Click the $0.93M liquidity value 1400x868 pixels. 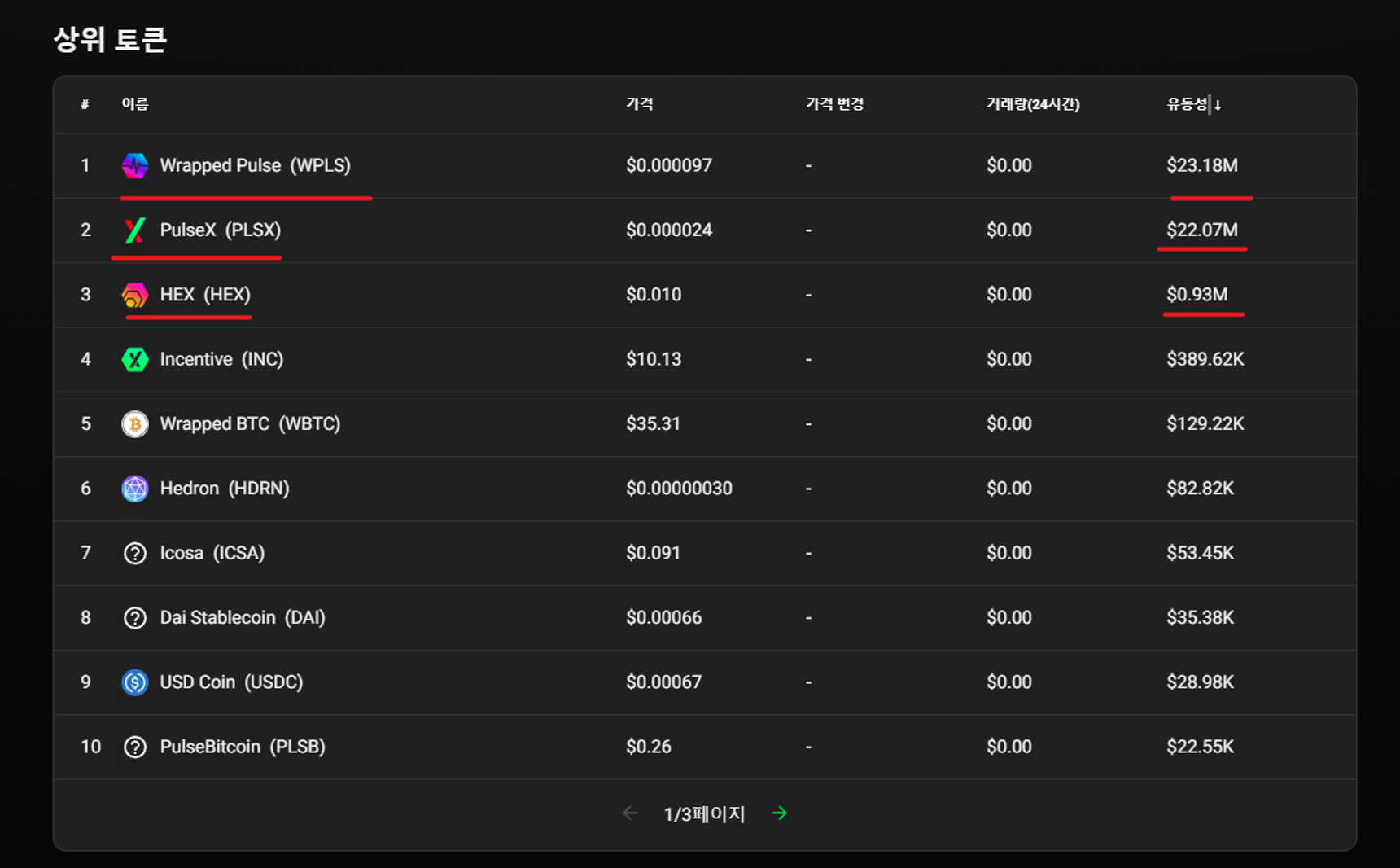(1197, 295)
